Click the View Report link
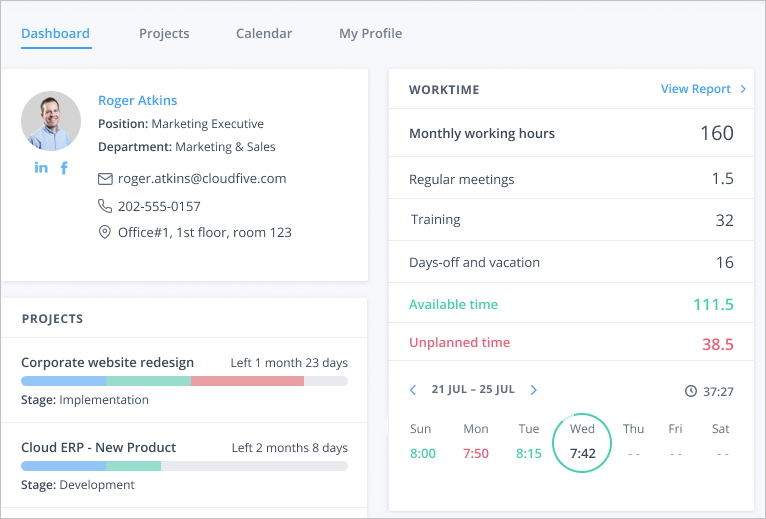Image resolution: width=766 pixels, height=519 pixels. pyautogui.click(x=695, y=89)
